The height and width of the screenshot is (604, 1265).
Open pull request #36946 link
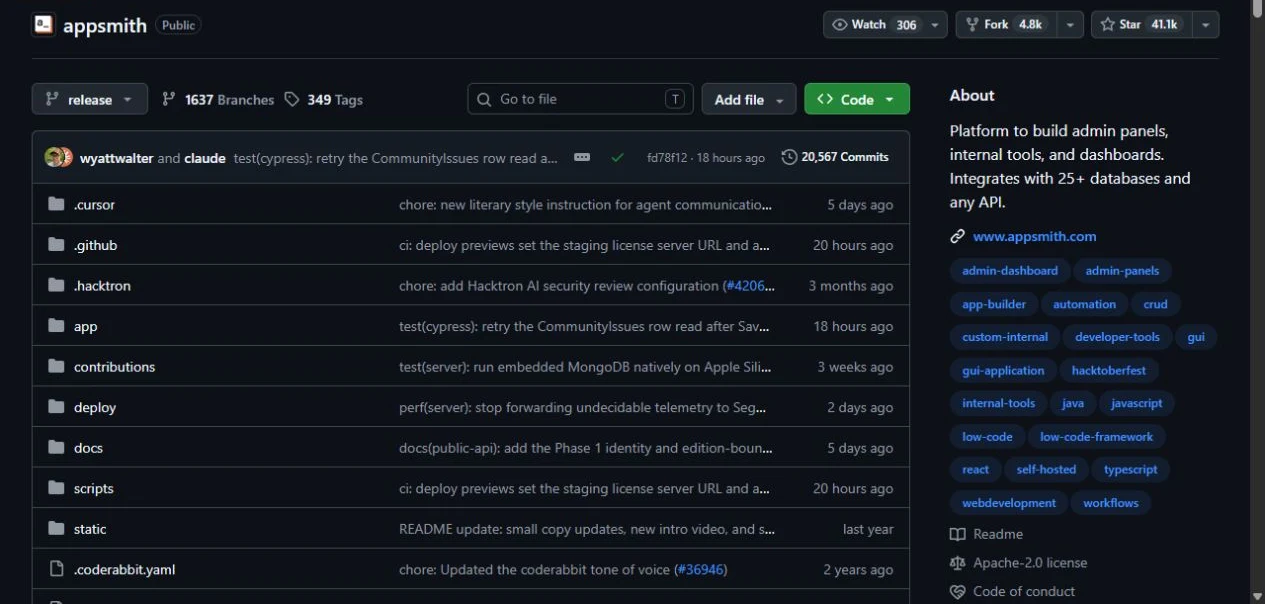(x=700, y=570)
